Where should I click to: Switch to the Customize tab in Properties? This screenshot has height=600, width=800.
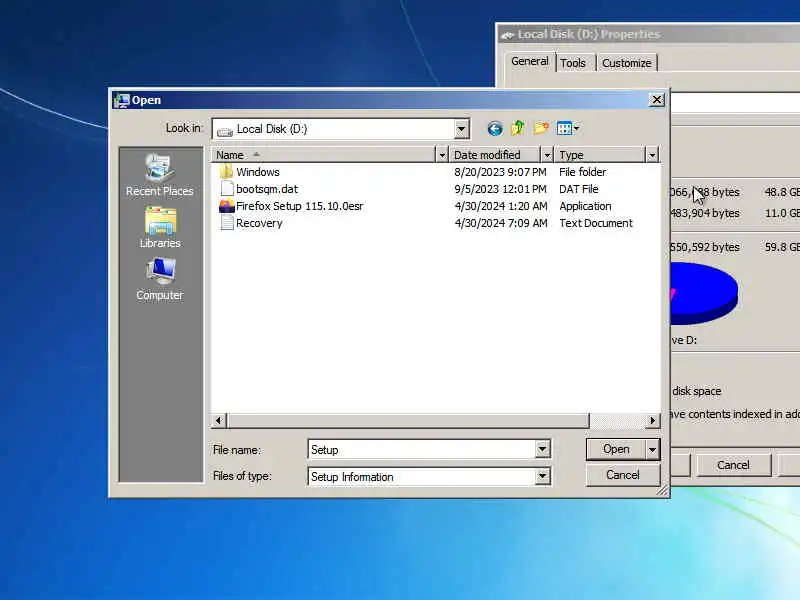627,63
